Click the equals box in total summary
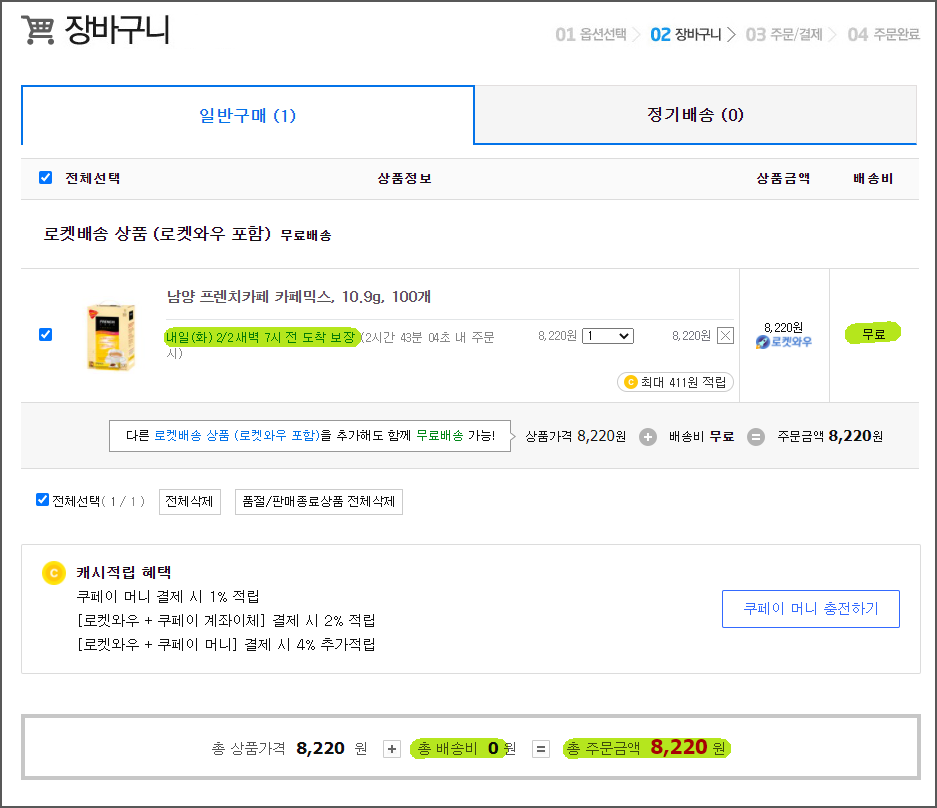Screen dimensions: 937x808 coord(541,749)
